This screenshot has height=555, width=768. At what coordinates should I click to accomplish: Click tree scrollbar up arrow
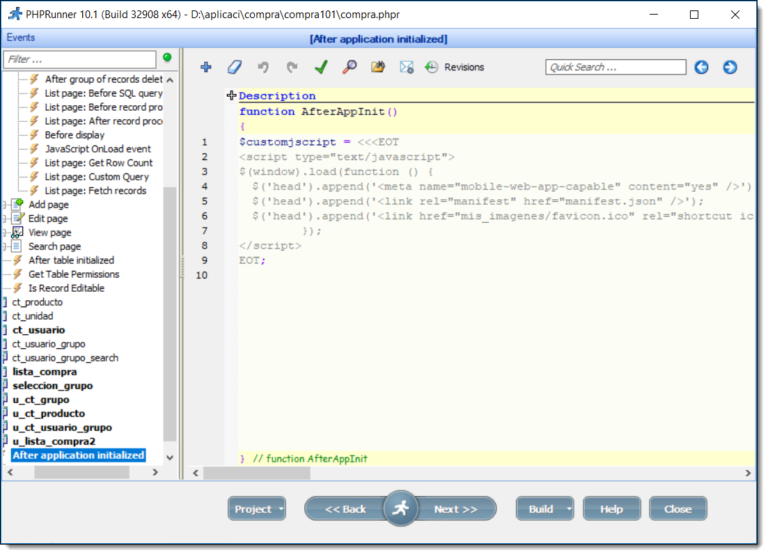click(x=170, y=80)
